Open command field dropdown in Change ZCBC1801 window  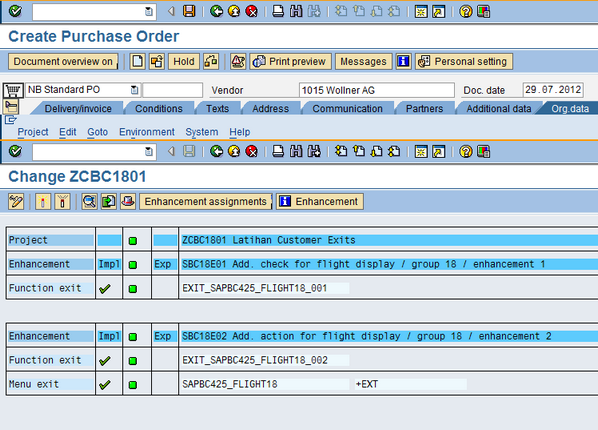pos(149,152)
